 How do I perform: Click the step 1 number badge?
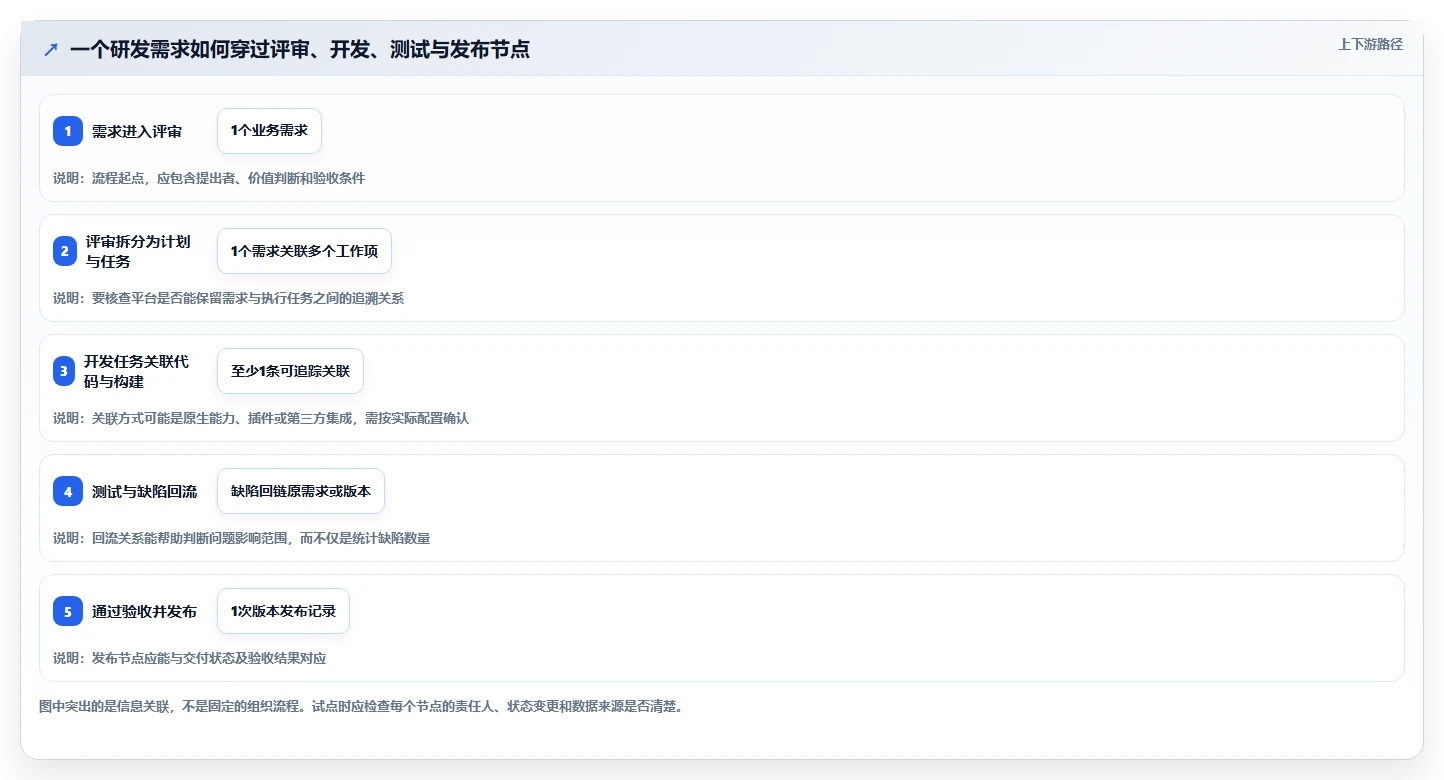[68, 131]
